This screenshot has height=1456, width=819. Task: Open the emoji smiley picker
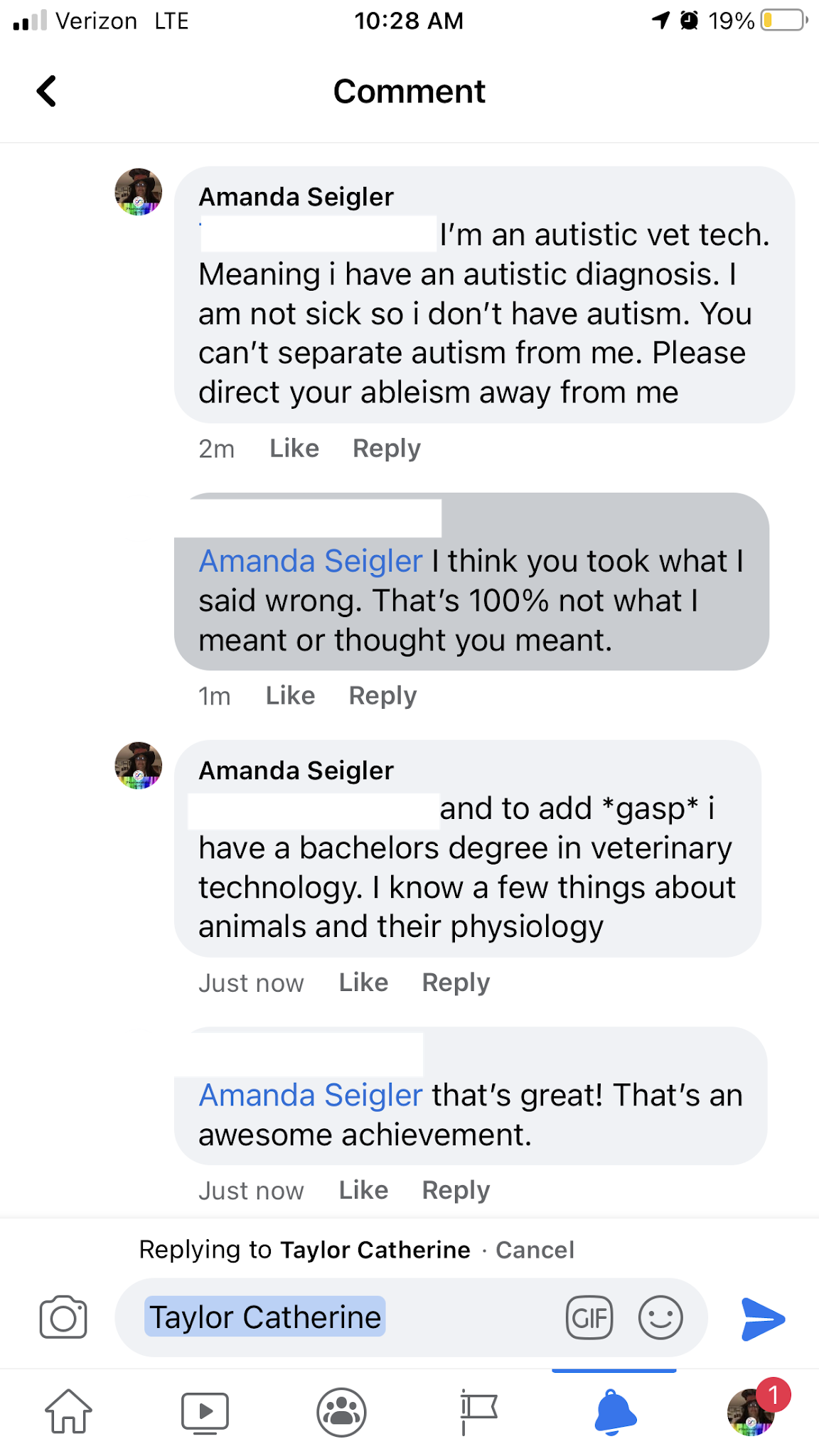point(660,1317)
